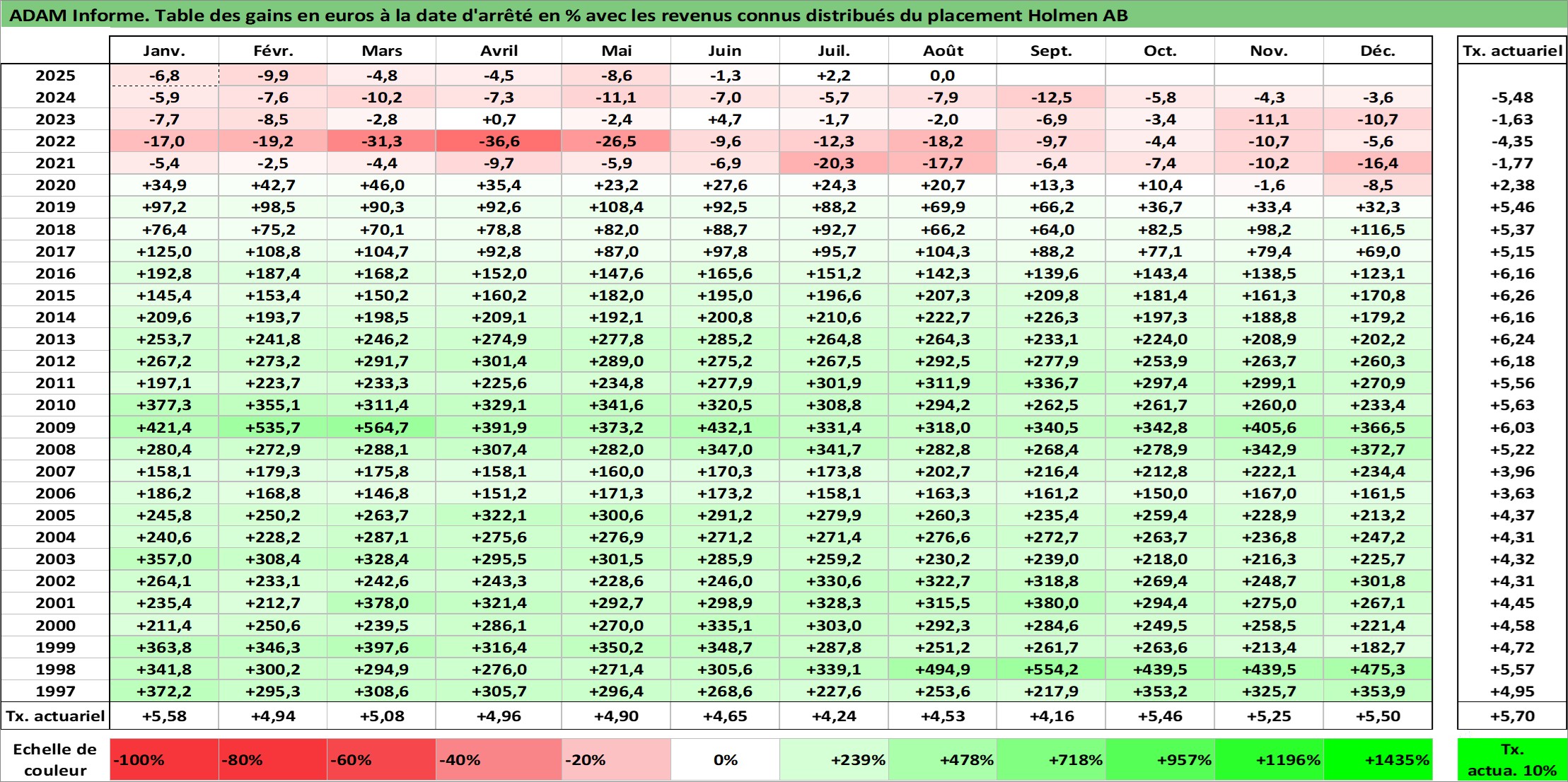Click the Mars column header
Screen dimensions: 1568x782
pyautogui.click(x=381, y=51)
